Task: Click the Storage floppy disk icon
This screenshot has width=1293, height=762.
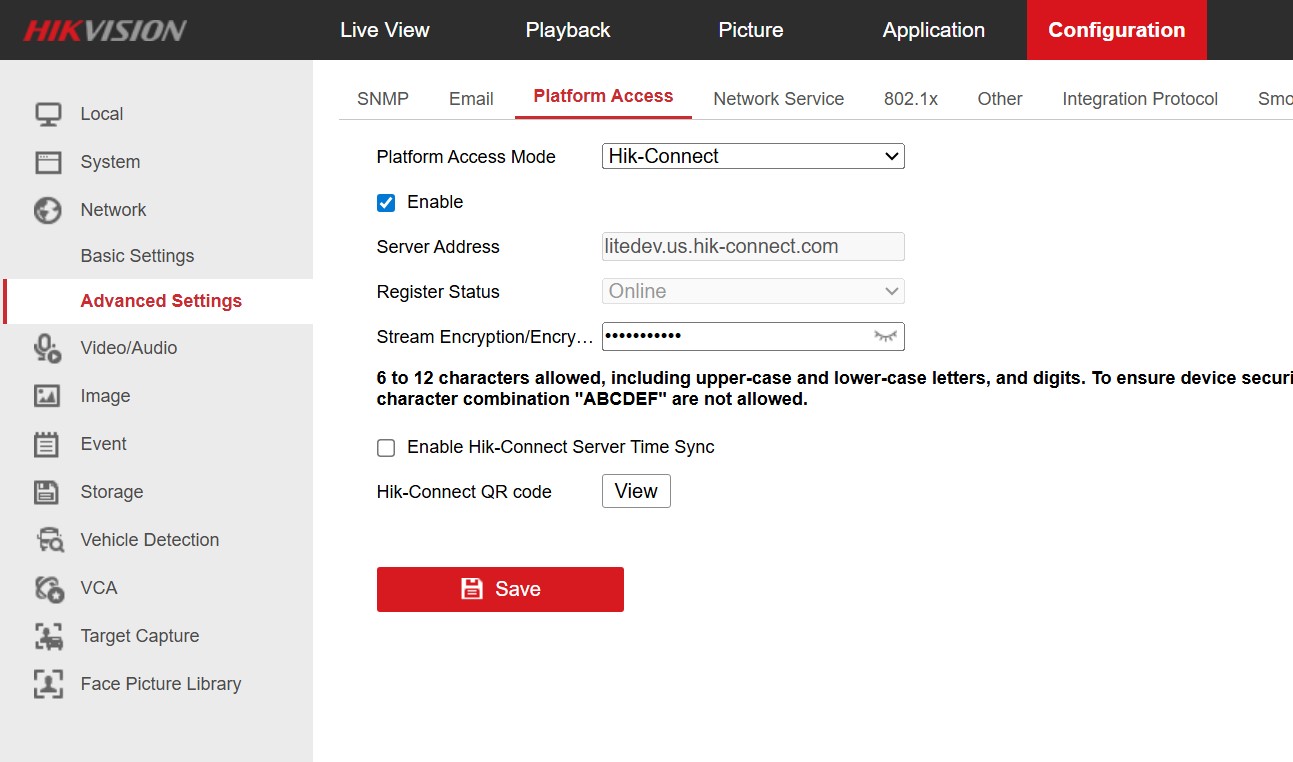Action: (x=47, y=492)
